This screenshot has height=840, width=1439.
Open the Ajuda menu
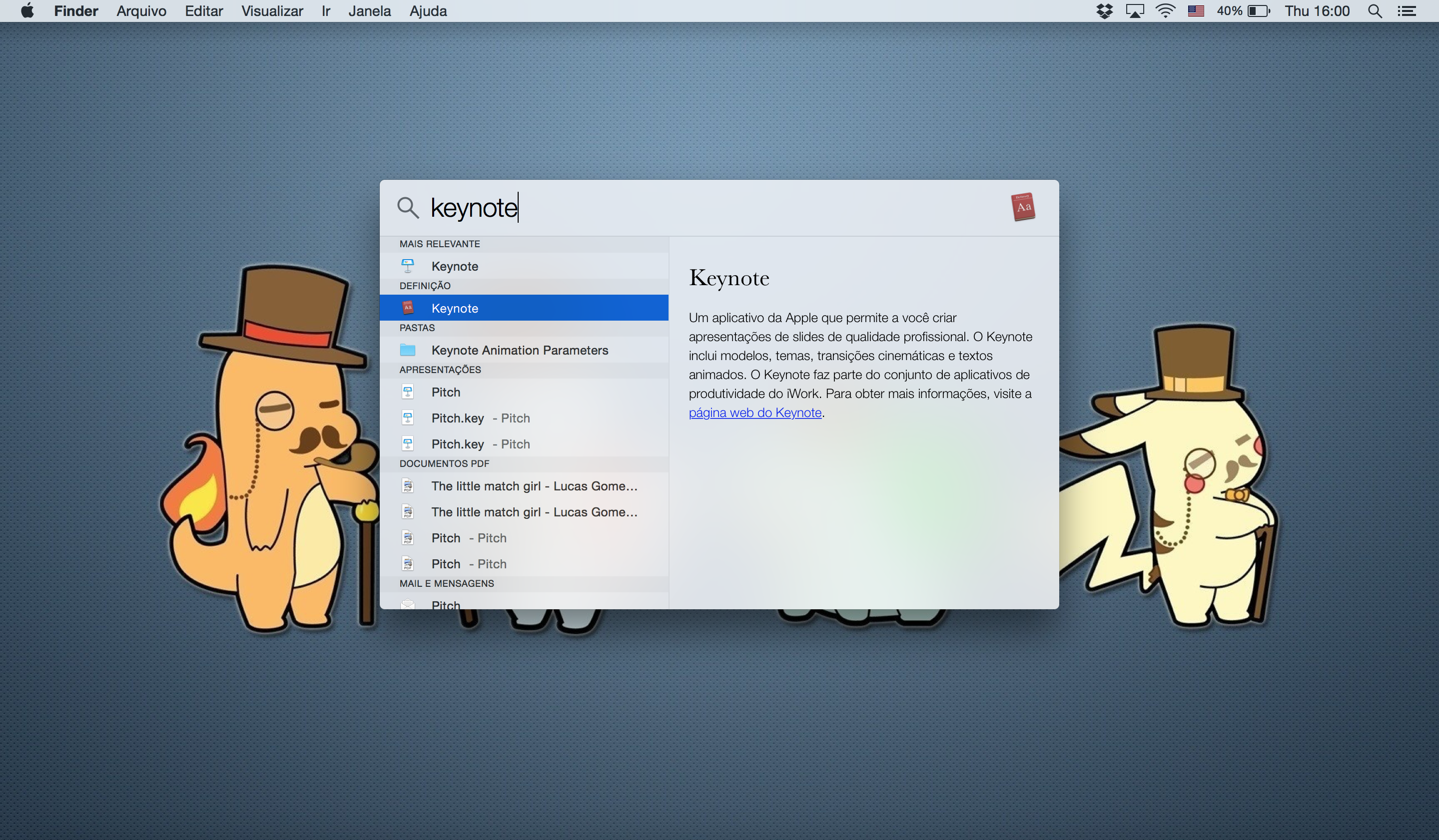point(428,11)
